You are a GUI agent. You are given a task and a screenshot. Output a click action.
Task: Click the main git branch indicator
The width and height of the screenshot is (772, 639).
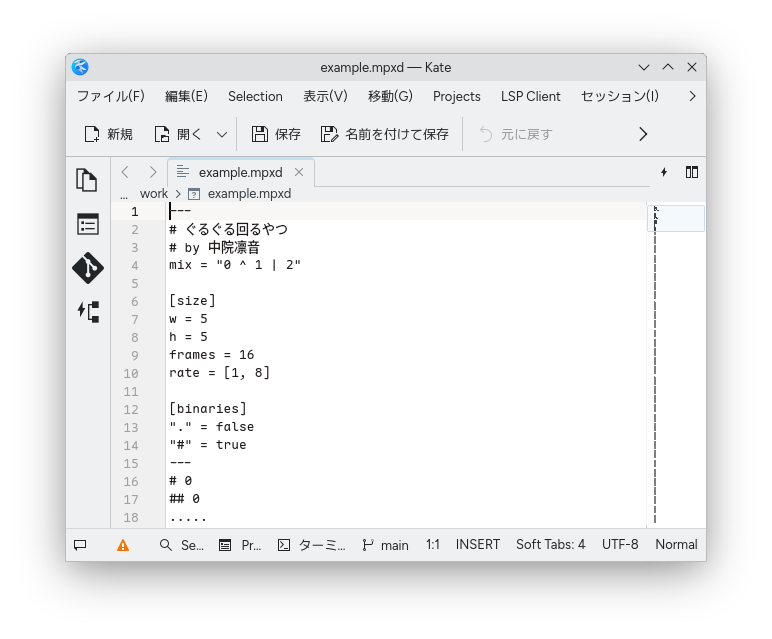click(x=385, y=545)
